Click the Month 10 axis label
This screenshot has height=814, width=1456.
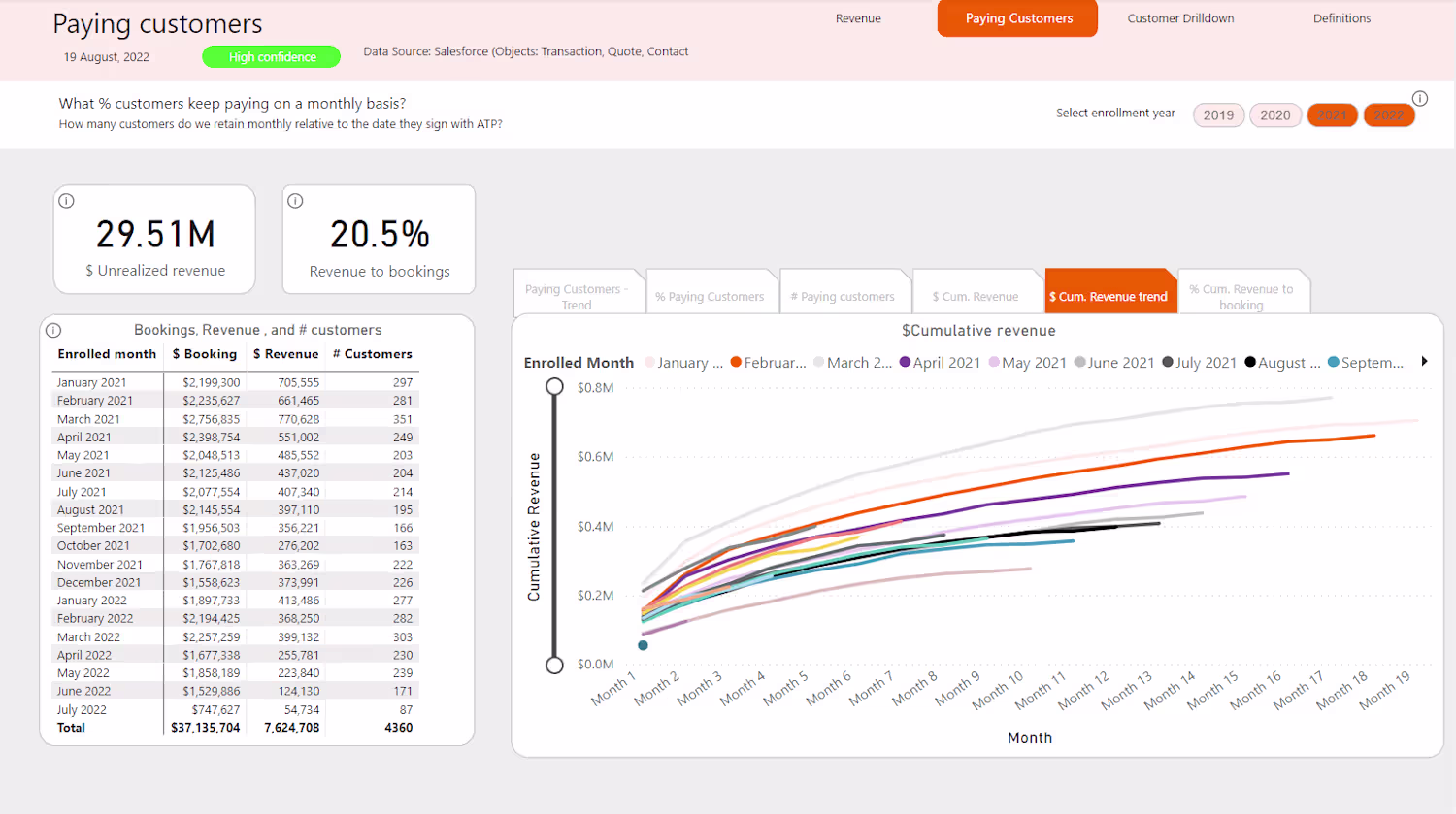pyautogui.click(x=998, y=691)
